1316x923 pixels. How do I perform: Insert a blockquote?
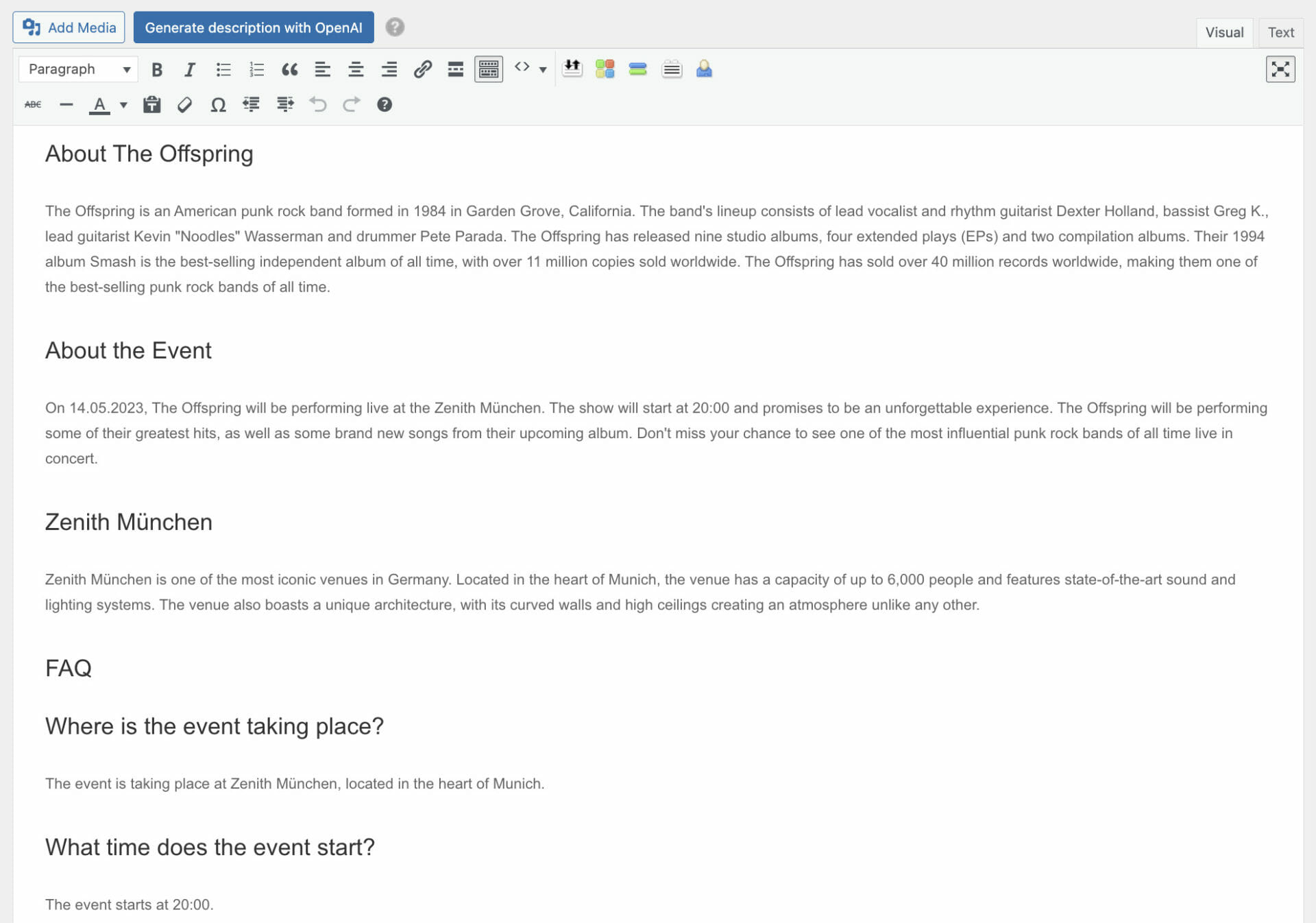click(x=289, y=69)
